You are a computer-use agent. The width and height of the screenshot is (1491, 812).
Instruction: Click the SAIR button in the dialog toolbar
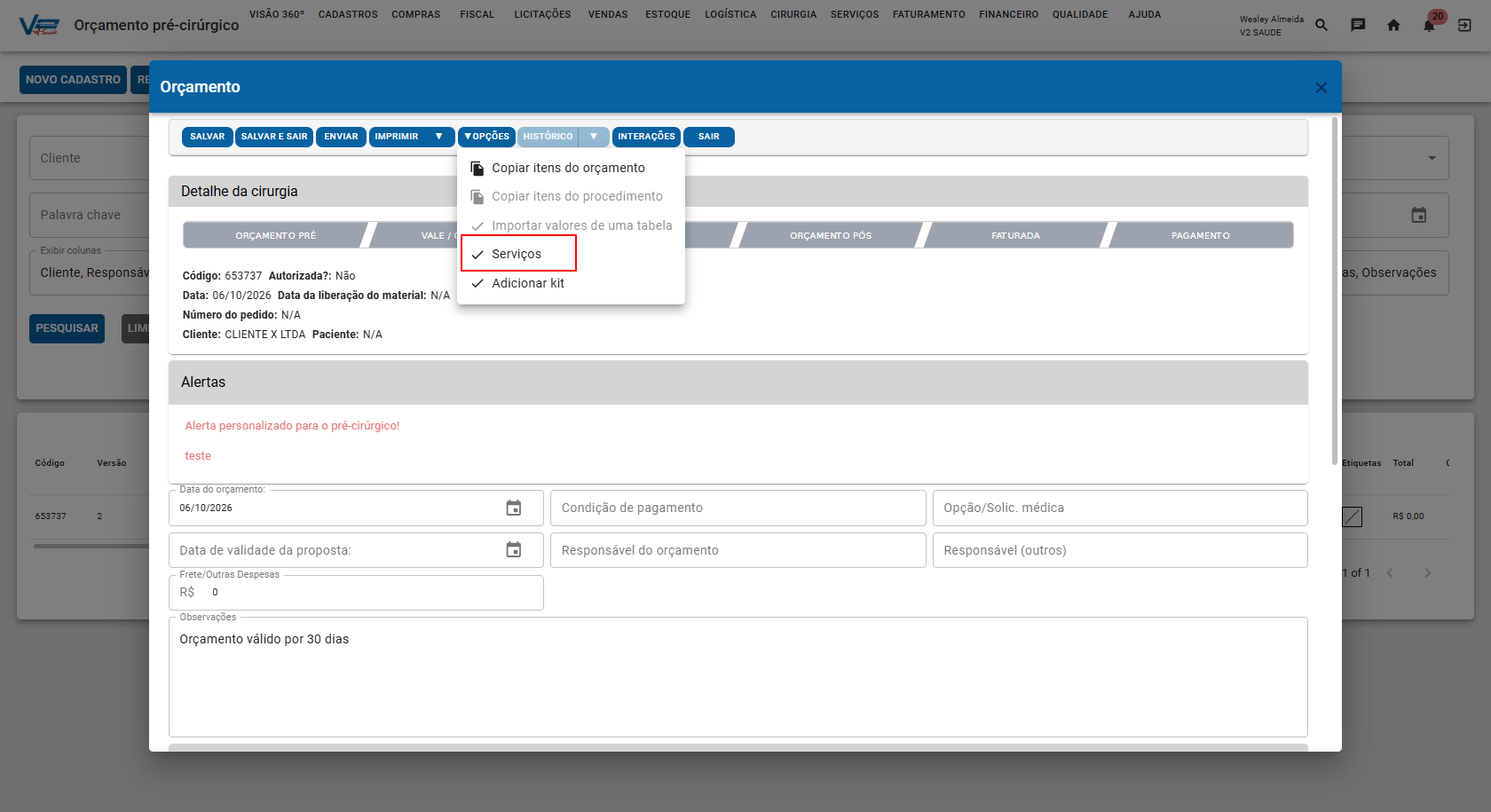pyautogui.click(x=709, y=137)
